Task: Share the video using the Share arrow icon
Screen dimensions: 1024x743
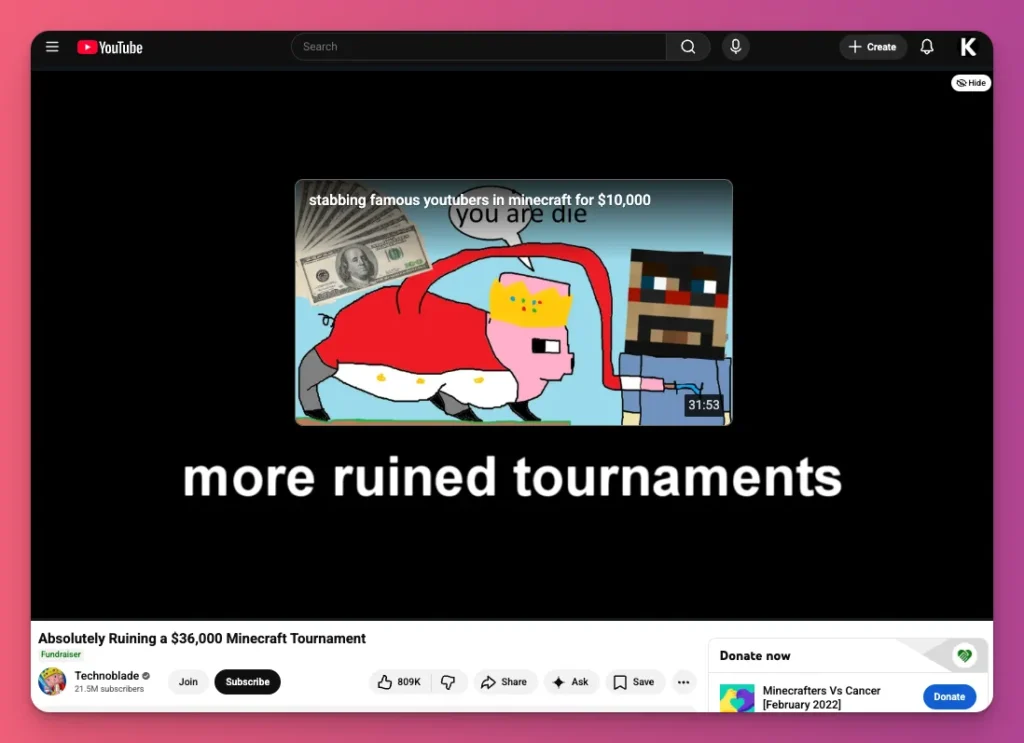Action: (505, 681)
